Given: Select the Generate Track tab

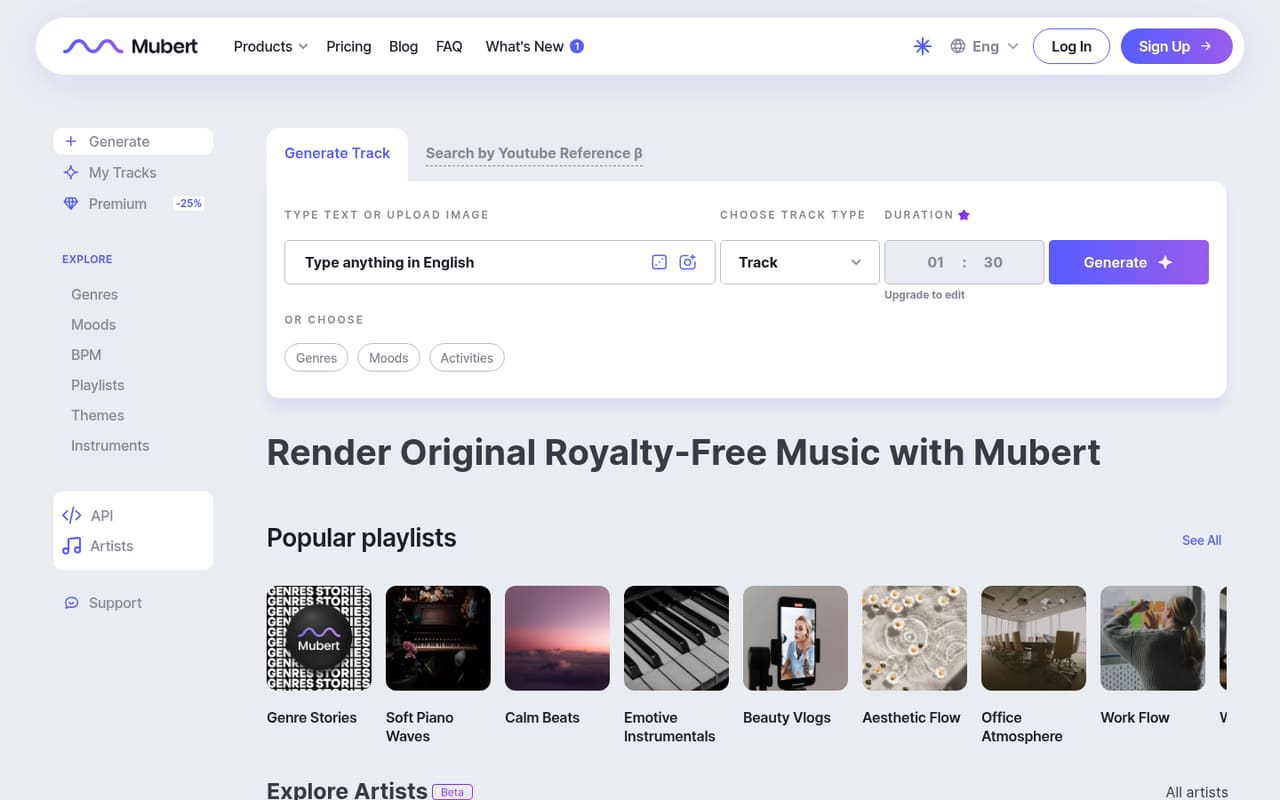Looking at the screenshot, I should pos(337,153).
